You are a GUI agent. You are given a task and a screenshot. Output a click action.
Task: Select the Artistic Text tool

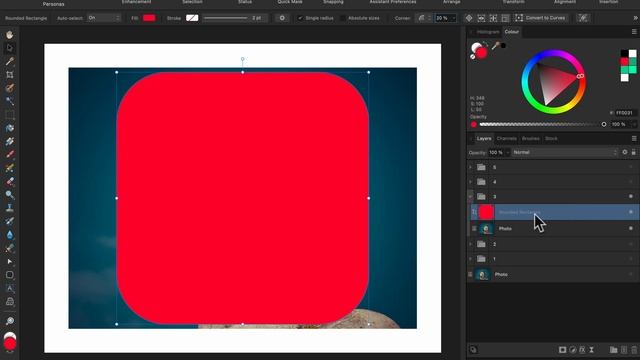pyautogui.click(x=10, y=288)
